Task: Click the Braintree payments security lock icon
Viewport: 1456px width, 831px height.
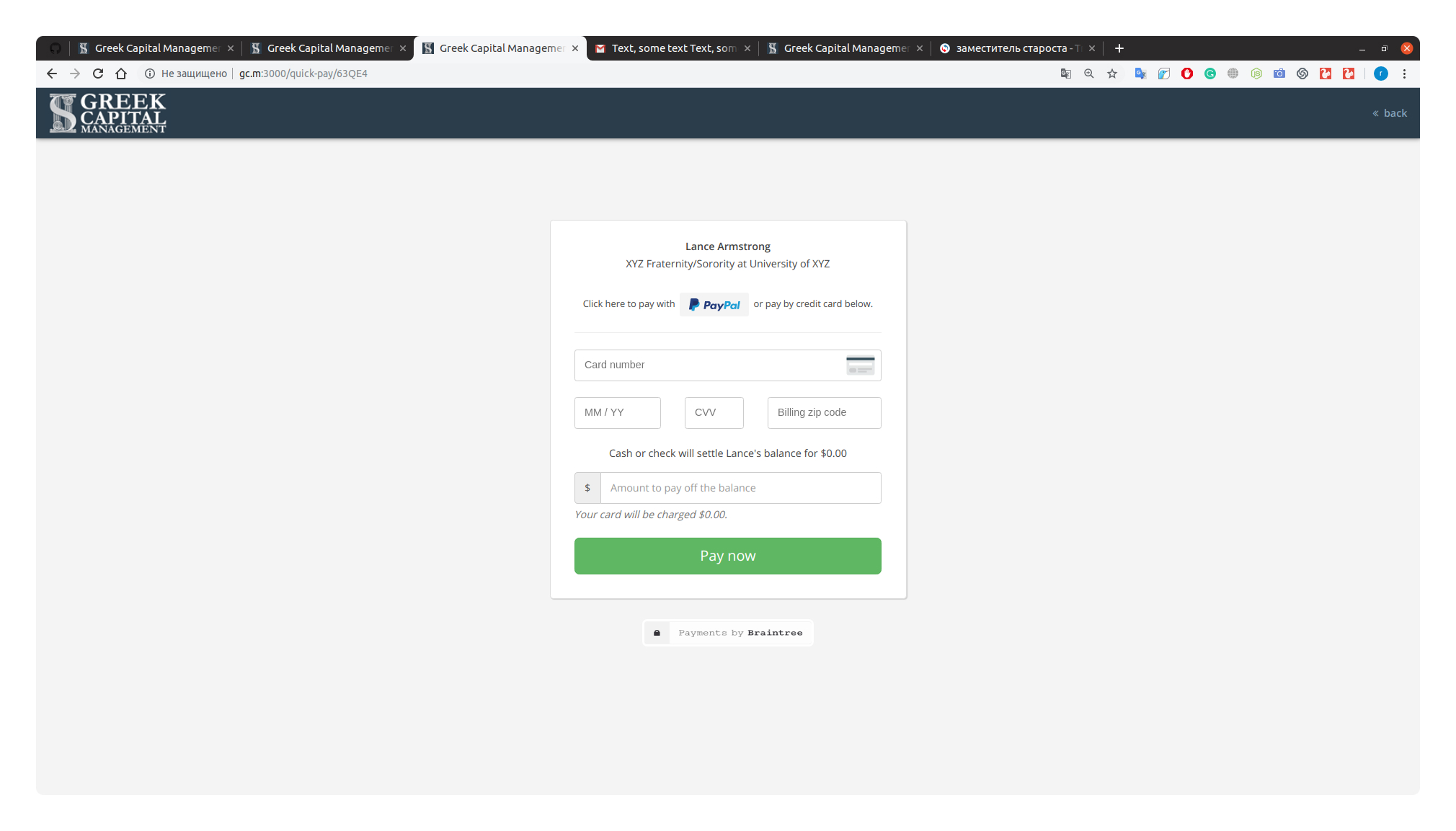Action: click(x=657, y=632)
